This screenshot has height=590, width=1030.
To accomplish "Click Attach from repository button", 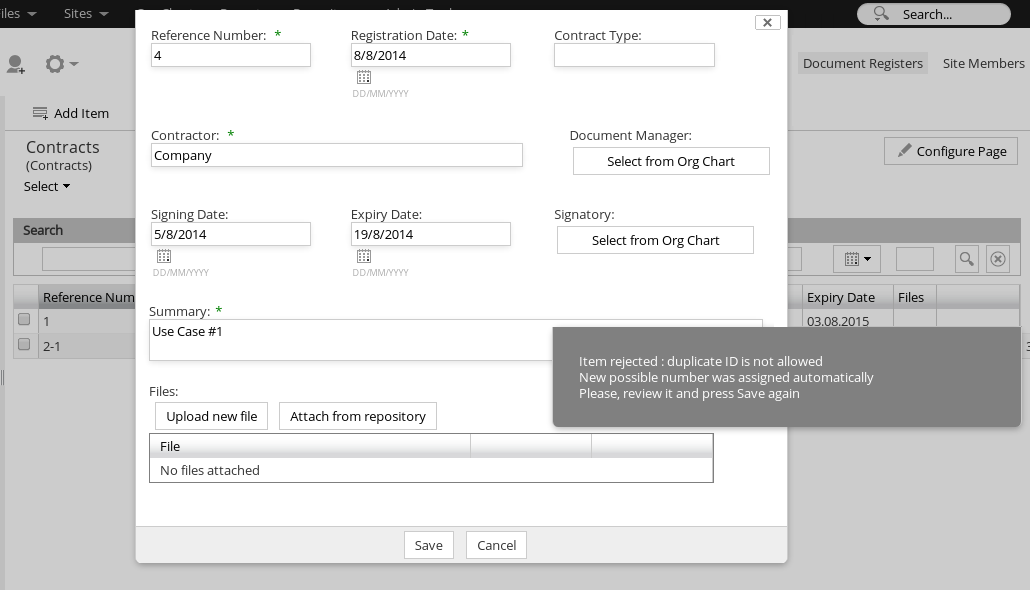I will pos(358,416).
